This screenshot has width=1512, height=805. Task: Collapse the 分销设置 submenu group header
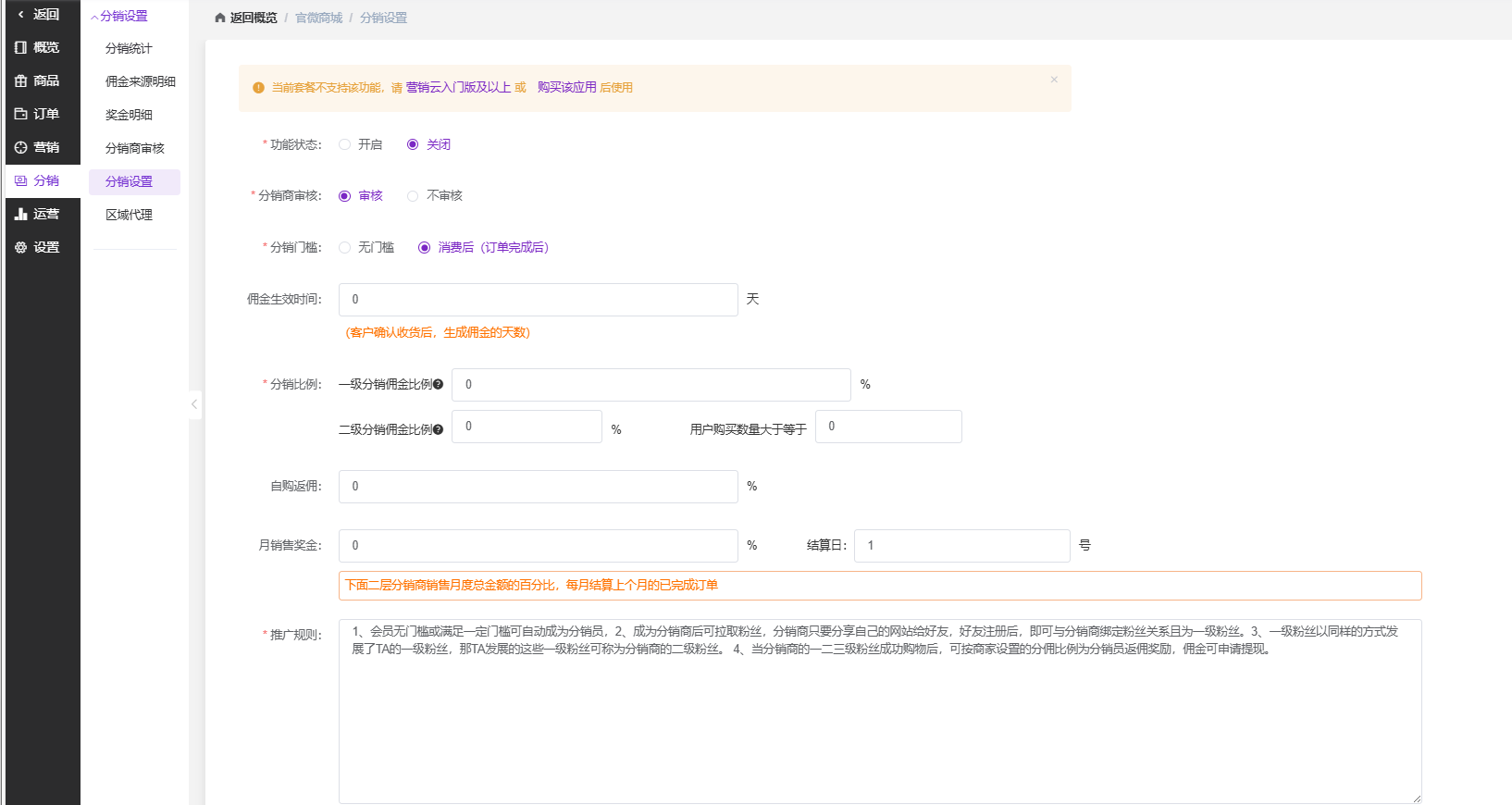119,16
